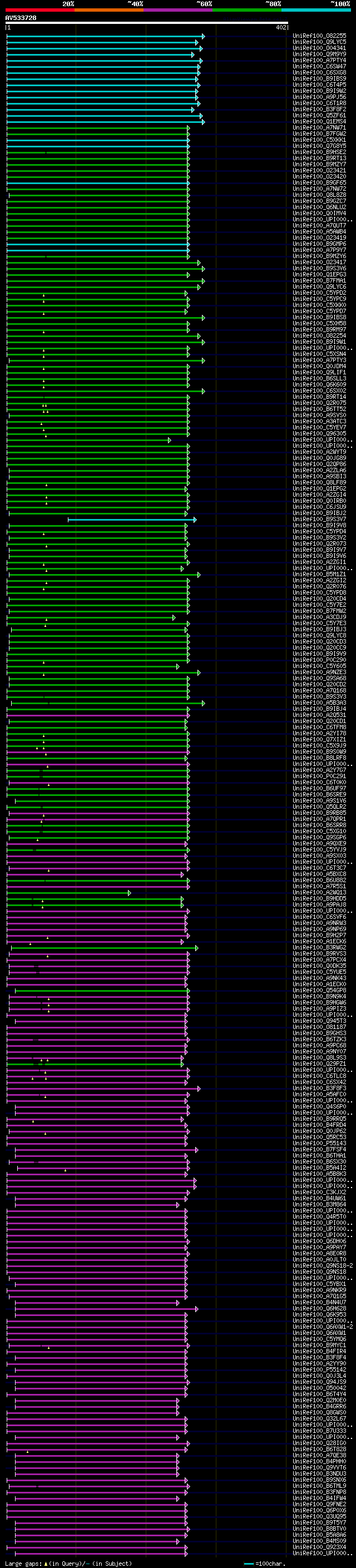Click the green ~80% identity legend bar
Image resolution: width=356 pixels, height=1568 pixels.
point(247,10)
